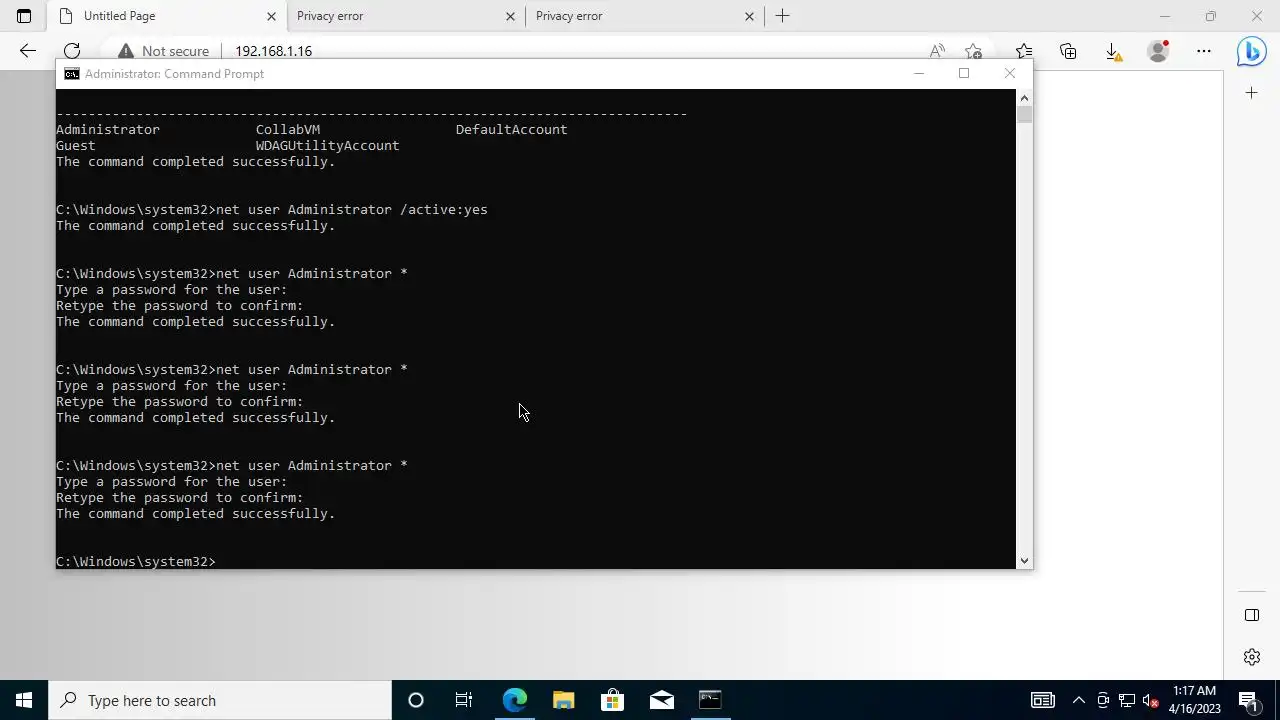Open the Edge profile avatar

pyautogui.click(x=1158, y=51)
